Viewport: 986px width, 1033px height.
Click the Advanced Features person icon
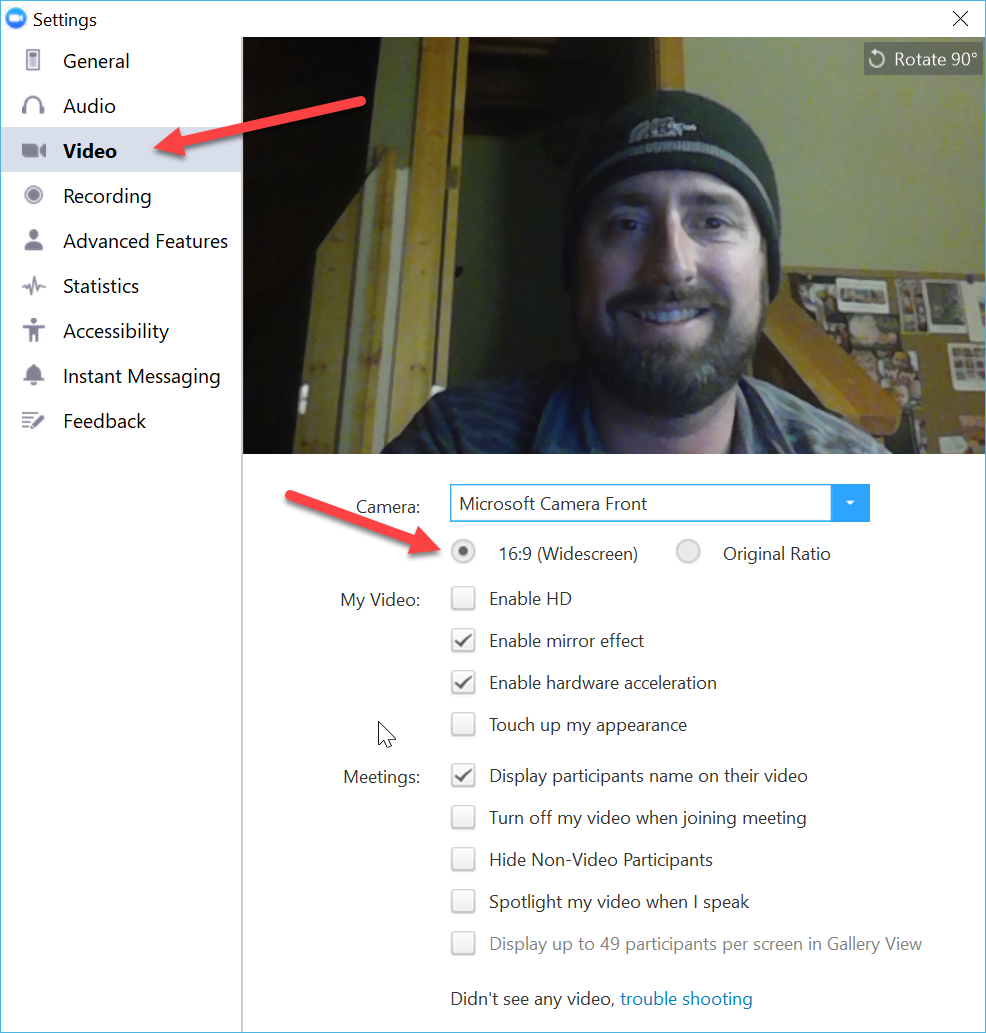pos(34,241)
